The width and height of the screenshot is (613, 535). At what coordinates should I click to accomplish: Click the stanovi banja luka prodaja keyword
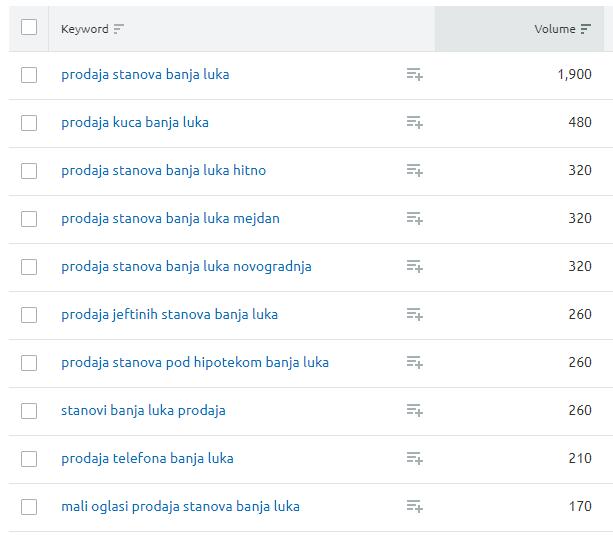(x=143, y=411)
